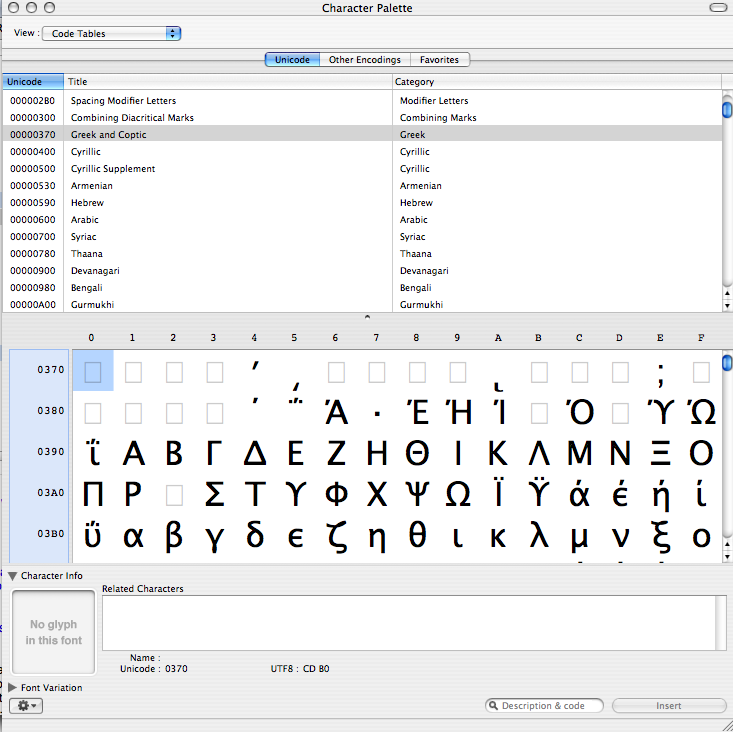Pick the lowercase alpha with tonos glyph
Viewport: 733px width, 732px height.
click(579, 494)
